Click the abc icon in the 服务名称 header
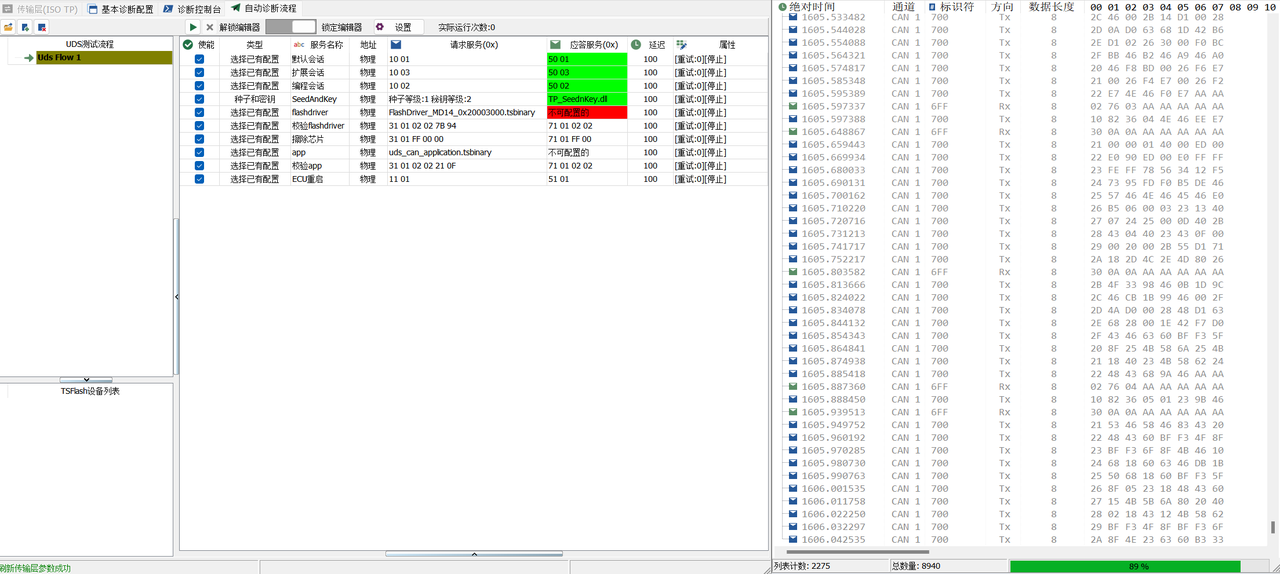 [298, 45]
